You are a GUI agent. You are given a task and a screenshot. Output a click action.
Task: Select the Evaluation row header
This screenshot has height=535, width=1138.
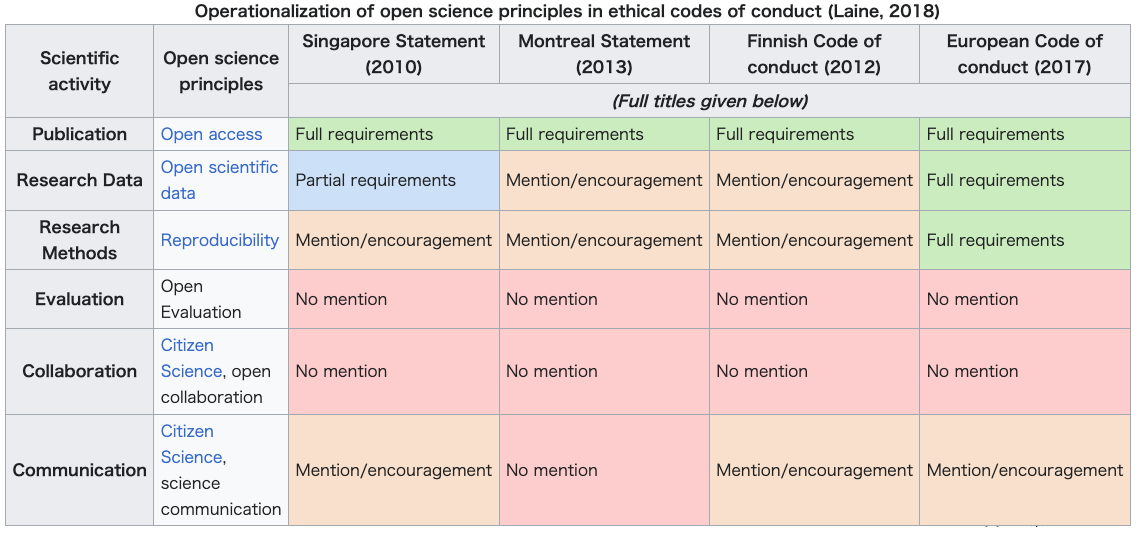(x=80, y=299)
